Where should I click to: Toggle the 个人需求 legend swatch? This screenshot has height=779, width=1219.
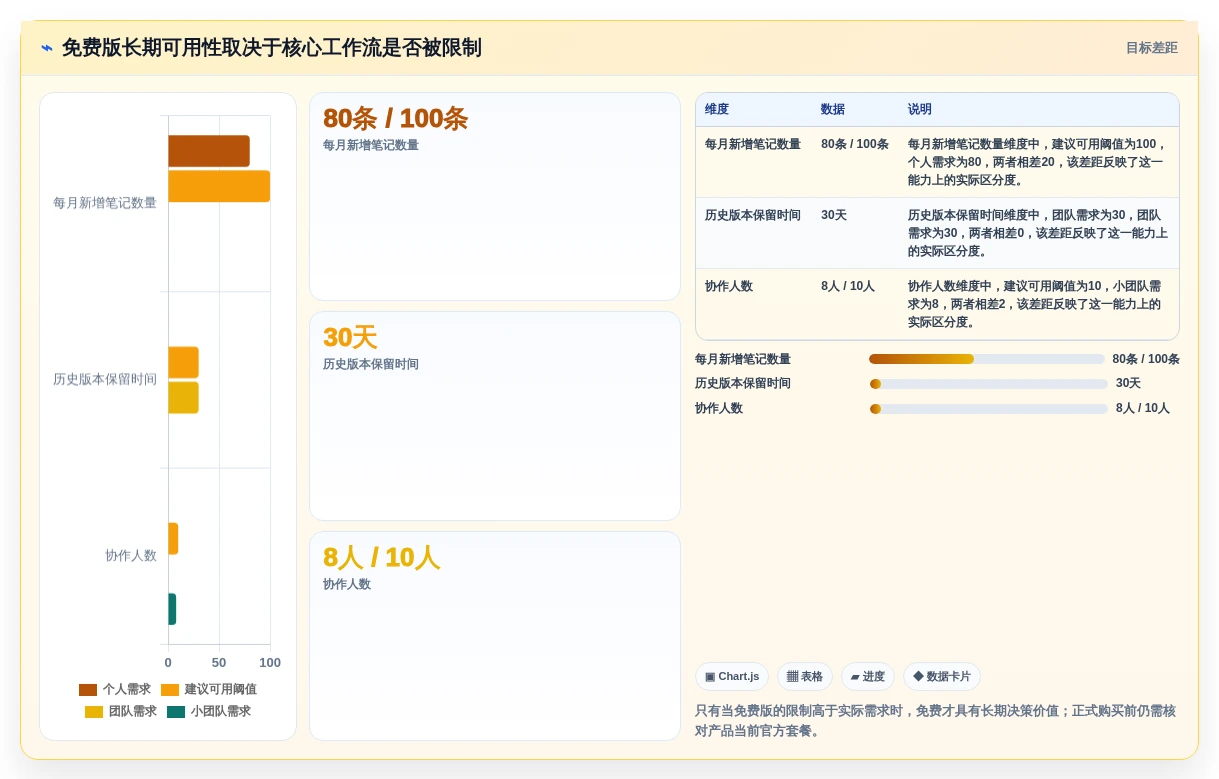click(88, 690)
